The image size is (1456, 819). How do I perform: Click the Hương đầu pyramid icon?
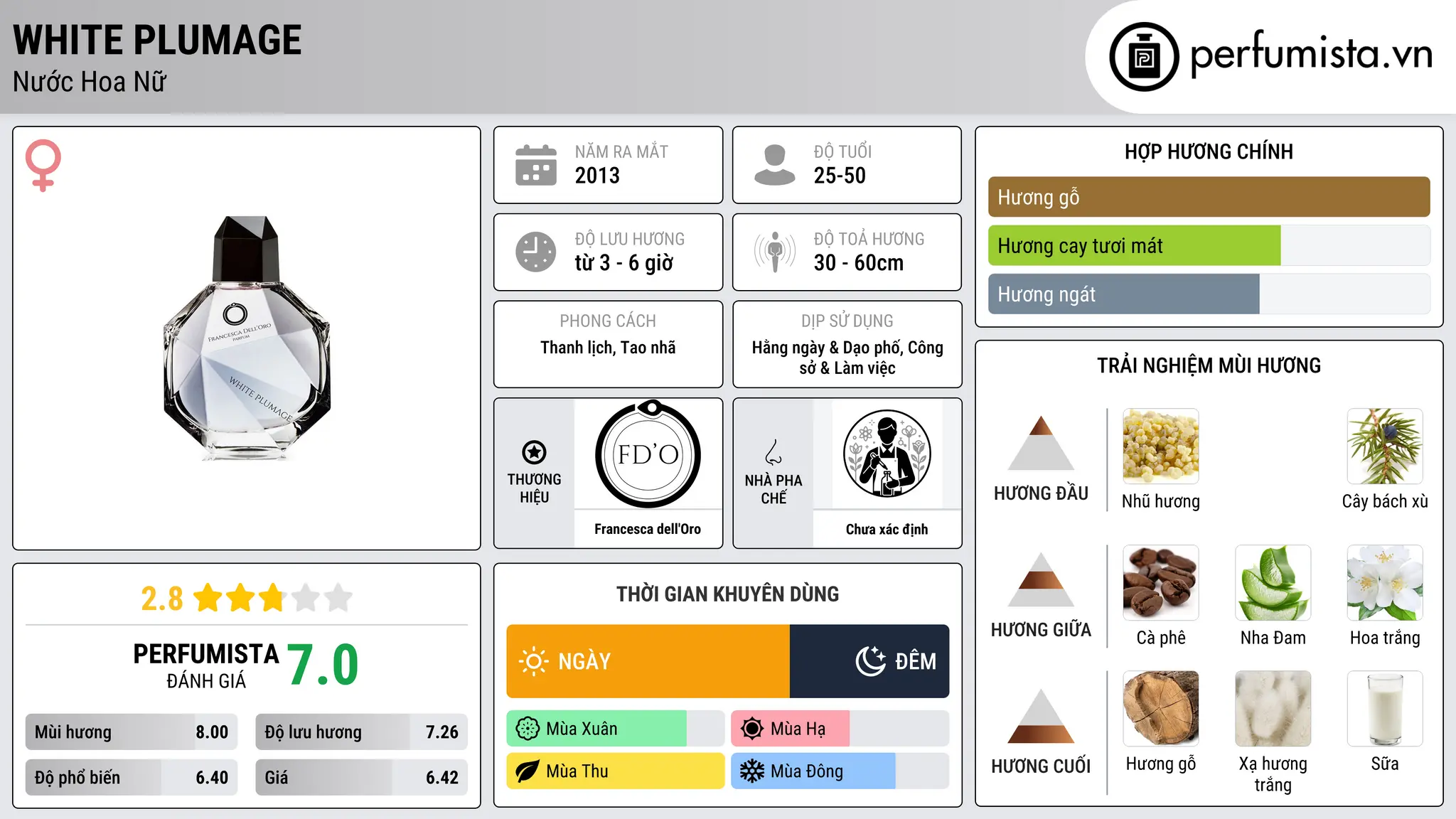point(1041,443)
